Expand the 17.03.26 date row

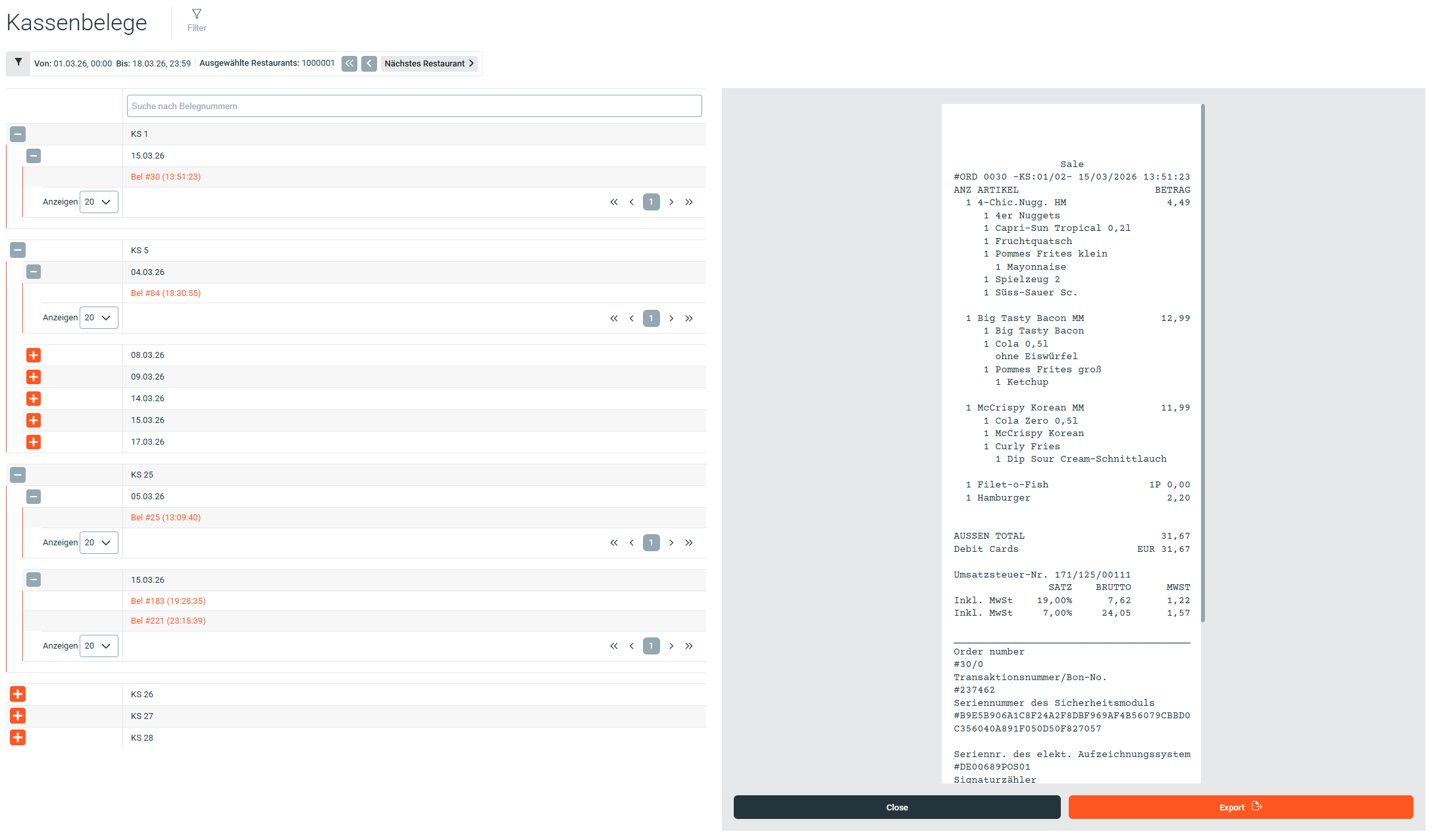34,442
